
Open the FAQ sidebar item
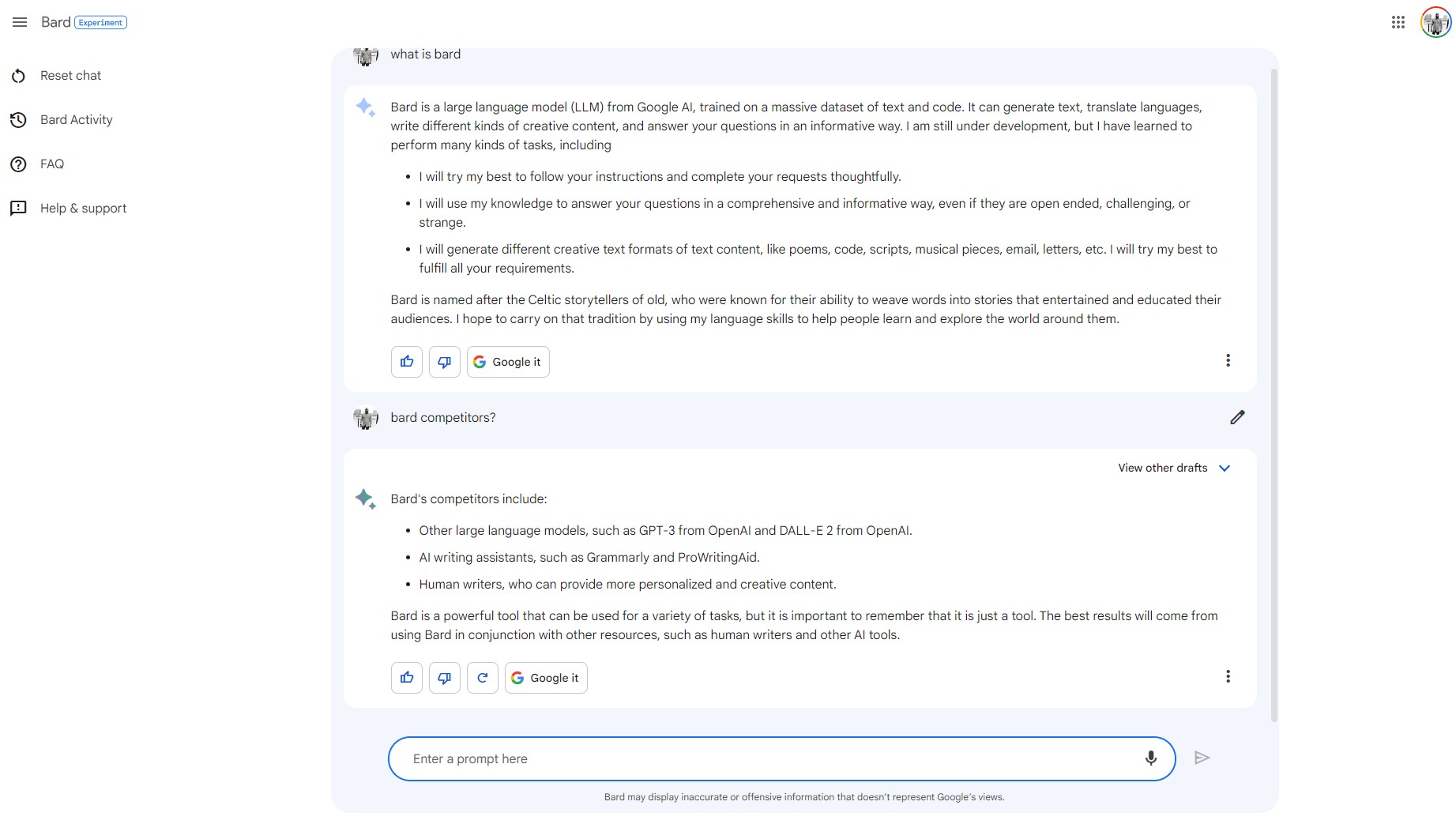[x=52, y=164]
